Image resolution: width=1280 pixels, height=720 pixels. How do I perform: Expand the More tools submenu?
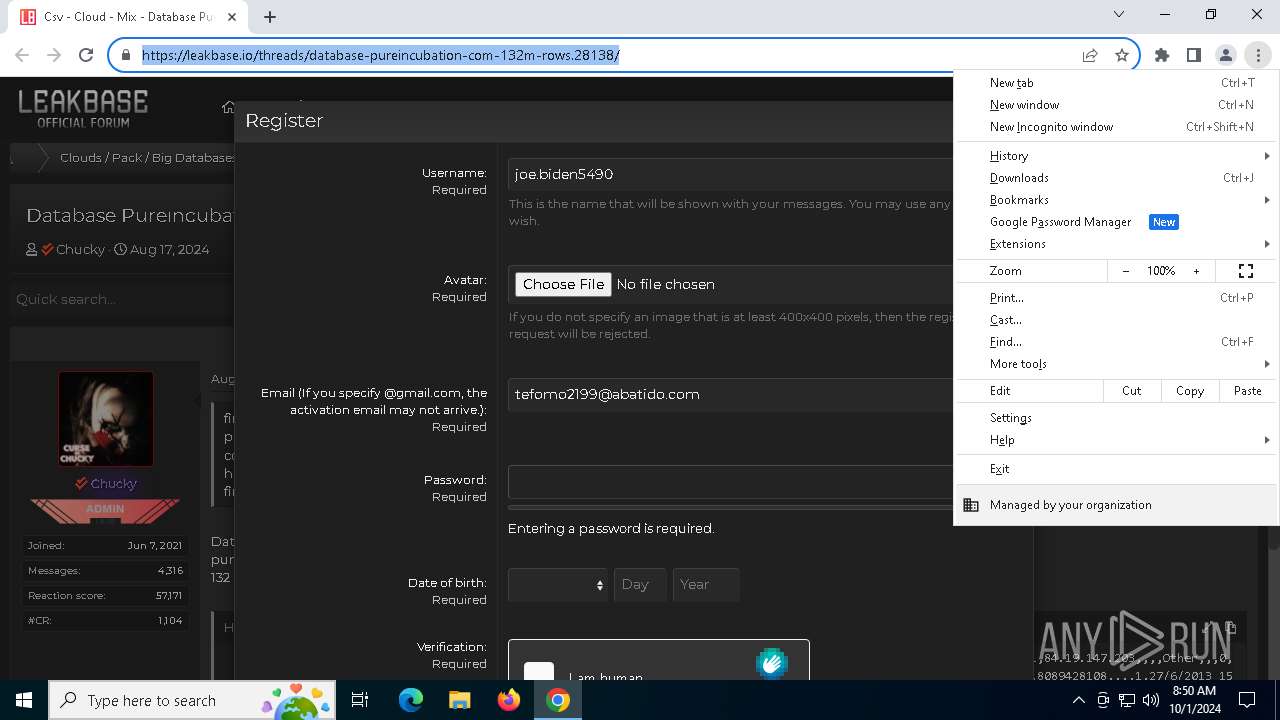(x=1116, y=364)
